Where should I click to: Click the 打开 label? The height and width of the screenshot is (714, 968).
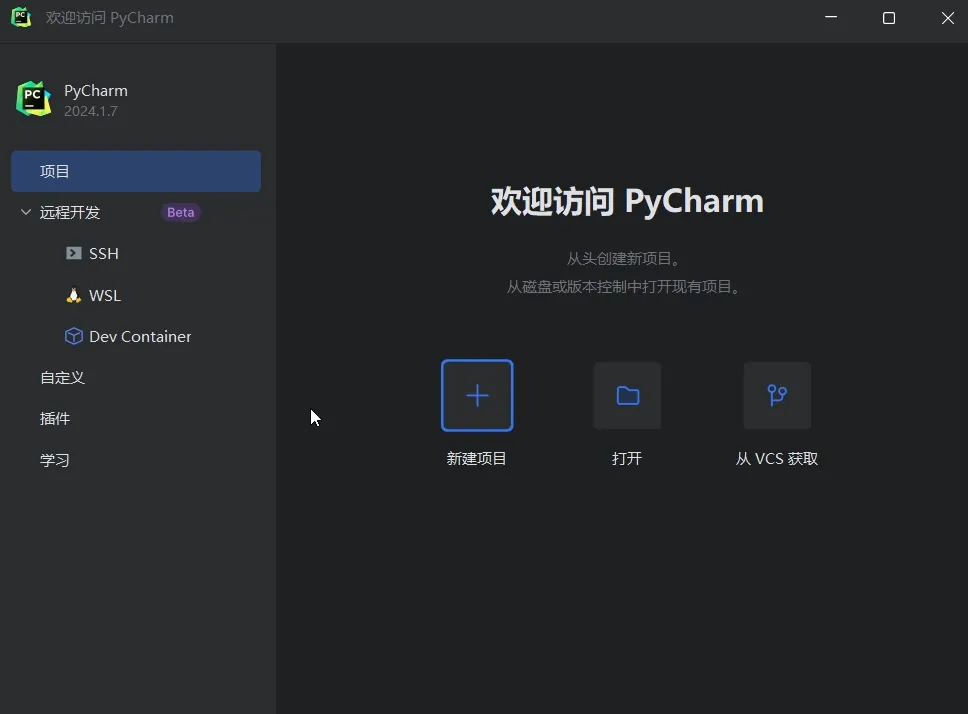(x=627, y=459)
